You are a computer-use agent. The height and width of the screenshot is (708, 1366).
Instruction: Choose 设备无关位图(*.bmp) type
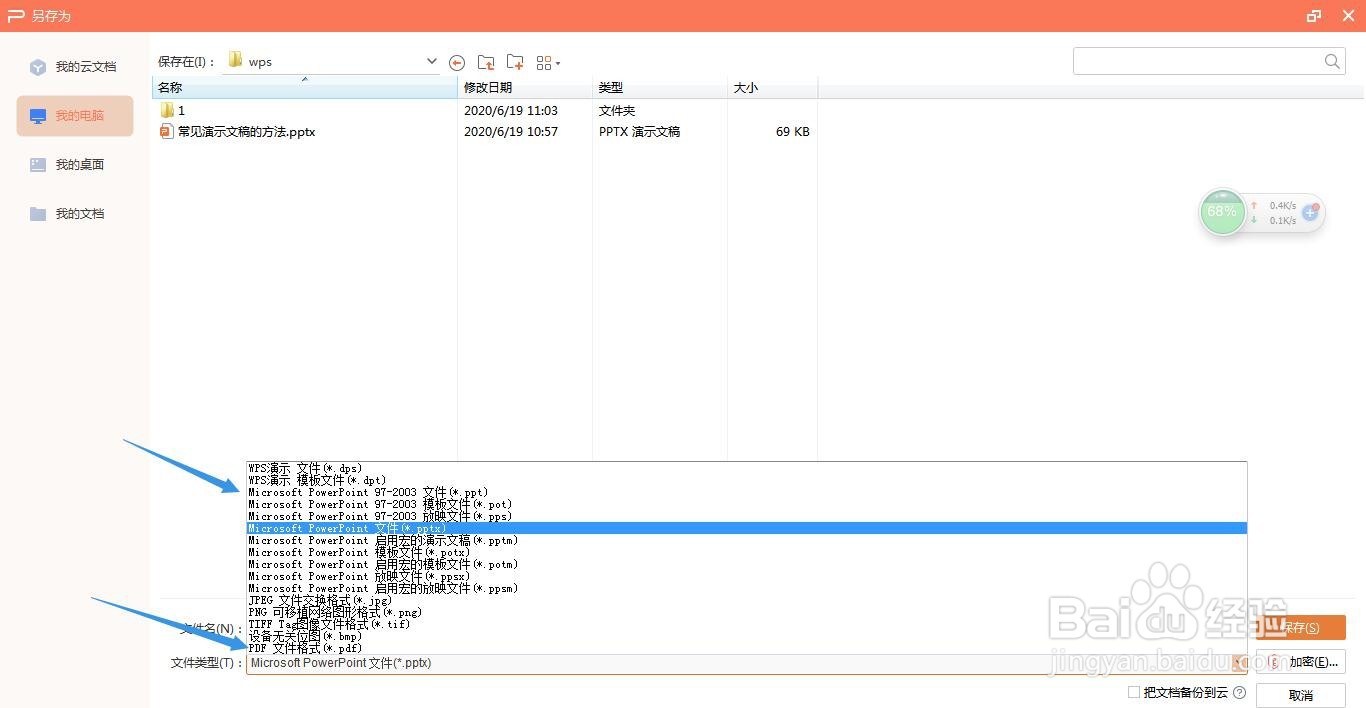(x=747, y=636)
